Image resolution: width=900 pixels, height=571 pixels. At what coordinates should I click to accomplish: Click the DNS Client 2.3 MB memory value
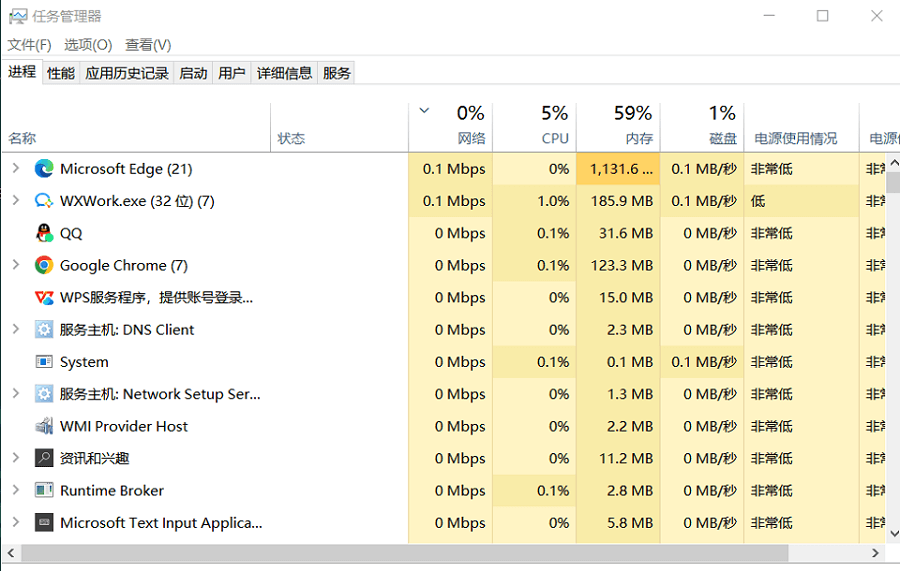point(630,329)
